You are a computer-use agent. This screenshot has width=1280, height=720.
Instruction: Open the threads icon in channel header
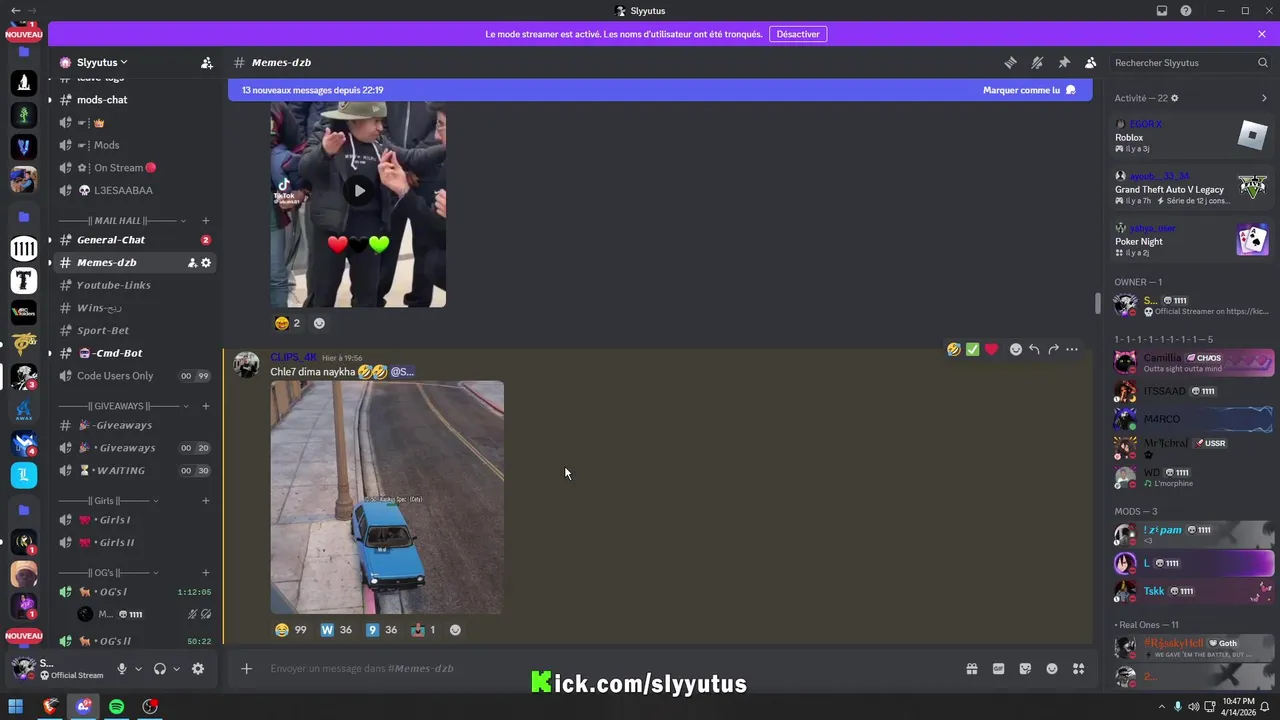(x=1010, y=62)
